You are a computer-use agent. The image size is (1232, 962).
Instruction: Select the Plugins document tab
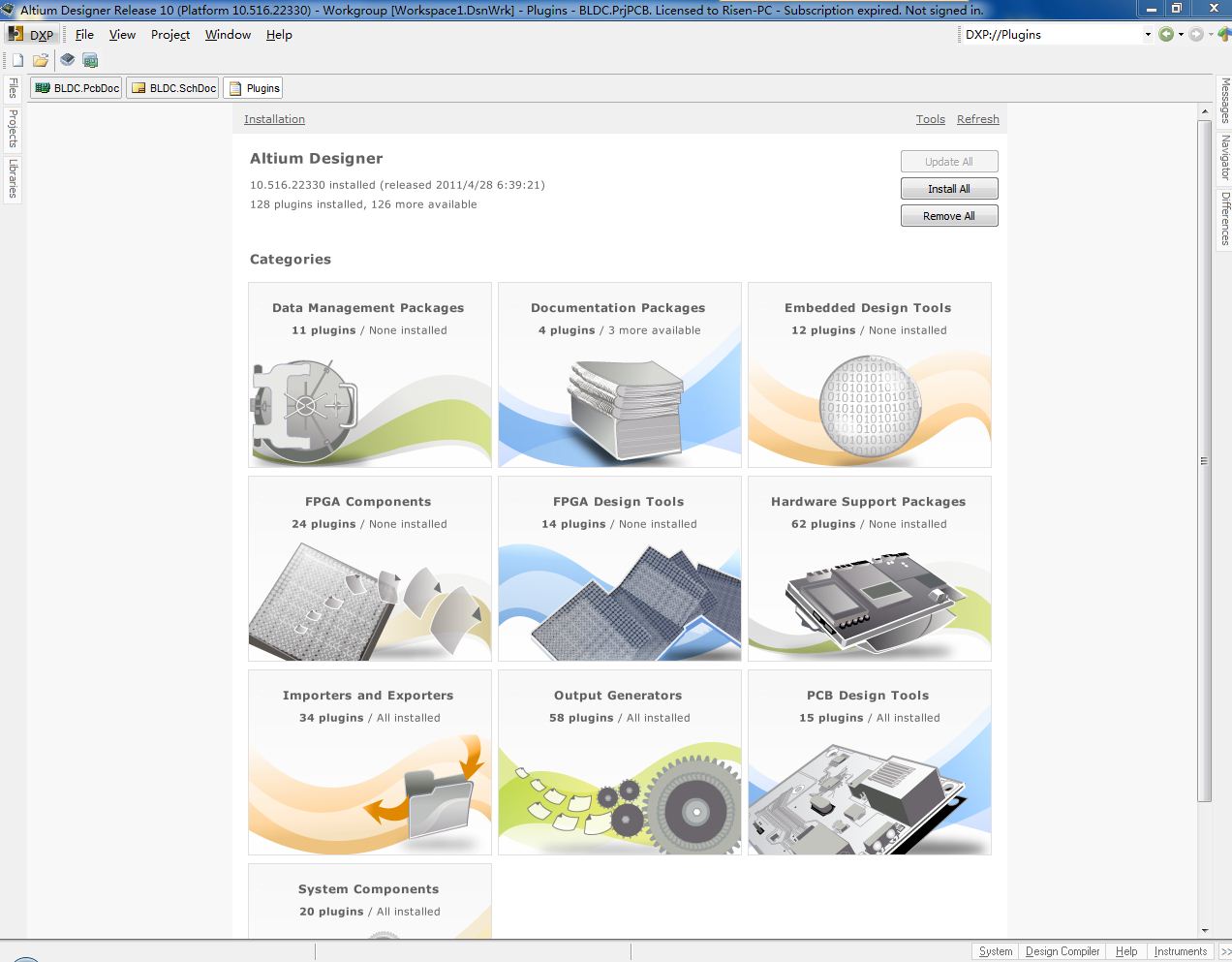click(x=253, y=88)
